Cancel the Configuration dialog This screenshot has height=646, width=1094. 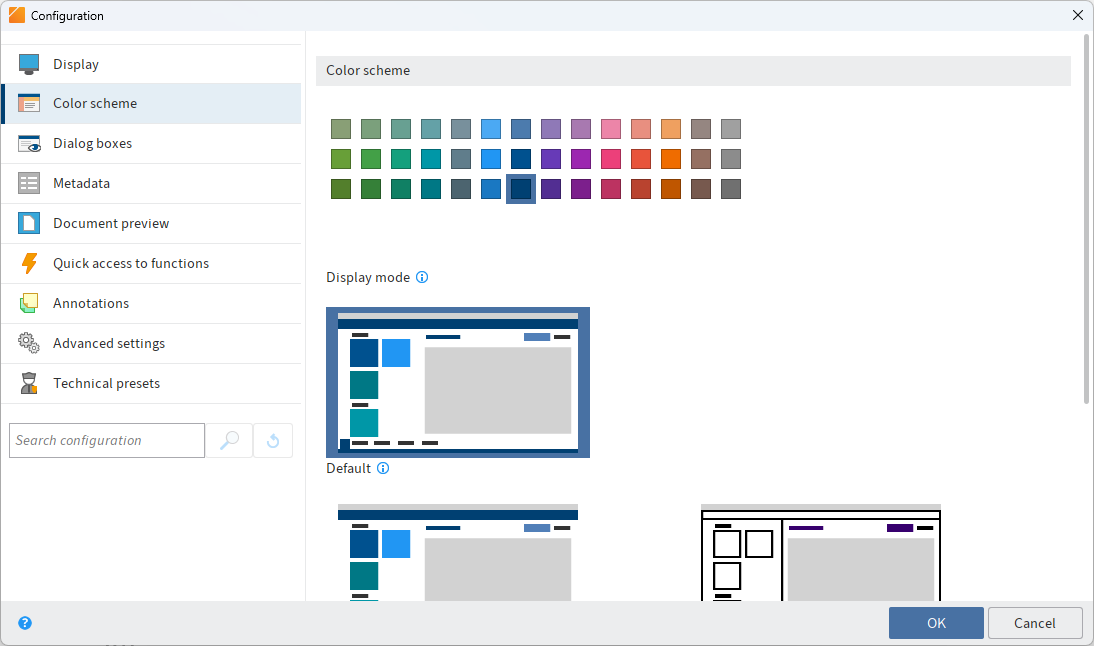(1035, 623)
